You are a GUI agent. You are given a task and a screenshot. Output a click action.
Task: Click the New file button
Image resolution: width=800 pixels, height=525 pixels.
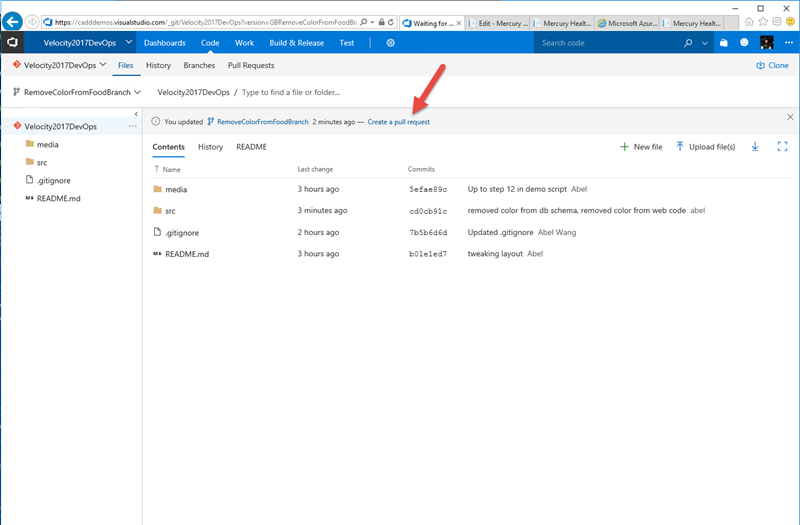click(x=641, y=147)
